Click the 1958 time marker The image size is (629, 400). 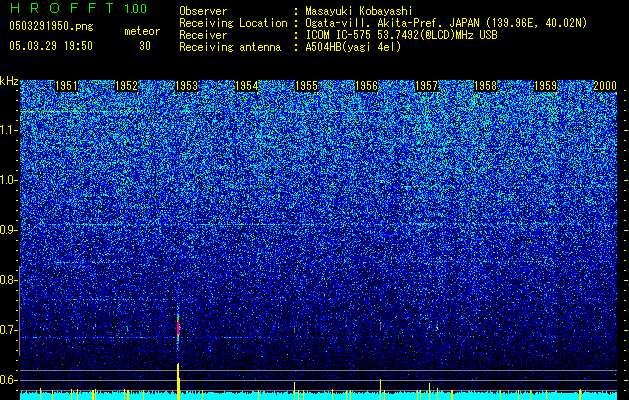click(x=485, y=86)
